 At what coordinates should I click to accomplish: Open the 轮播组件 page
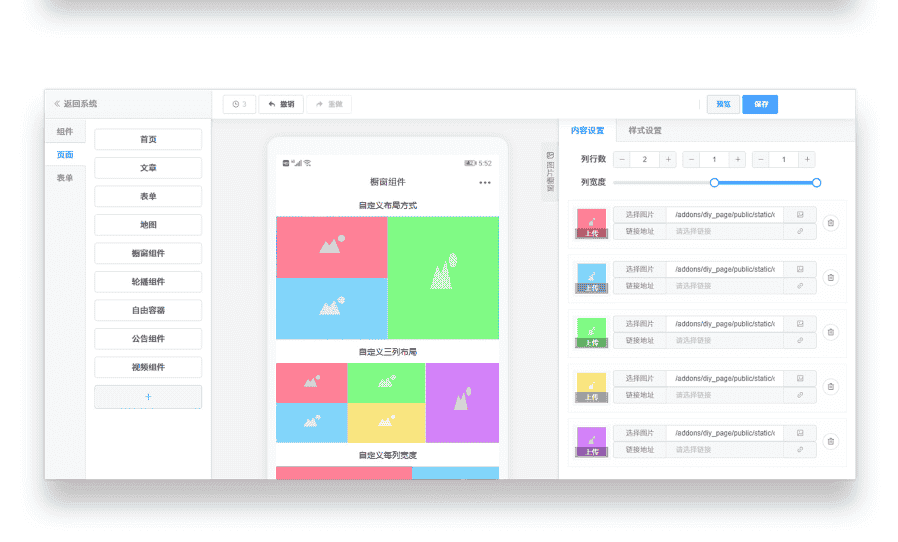pos(148,281)
